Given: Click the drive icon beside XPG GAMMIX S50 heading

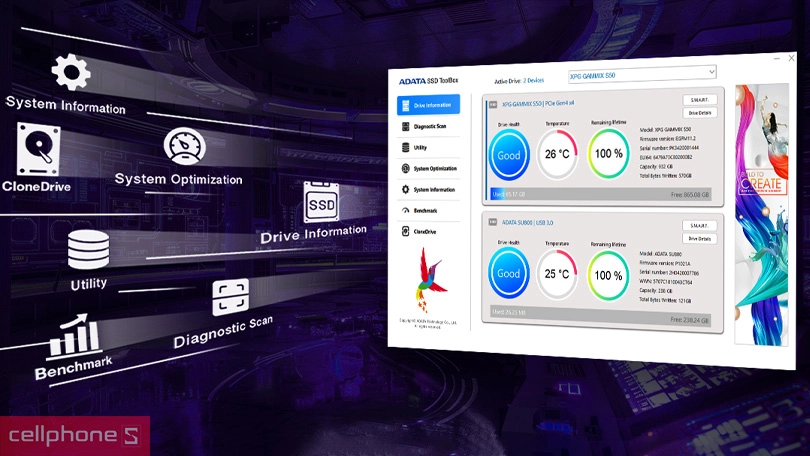Looking at the screenshot, I should [x=493, y=105].
